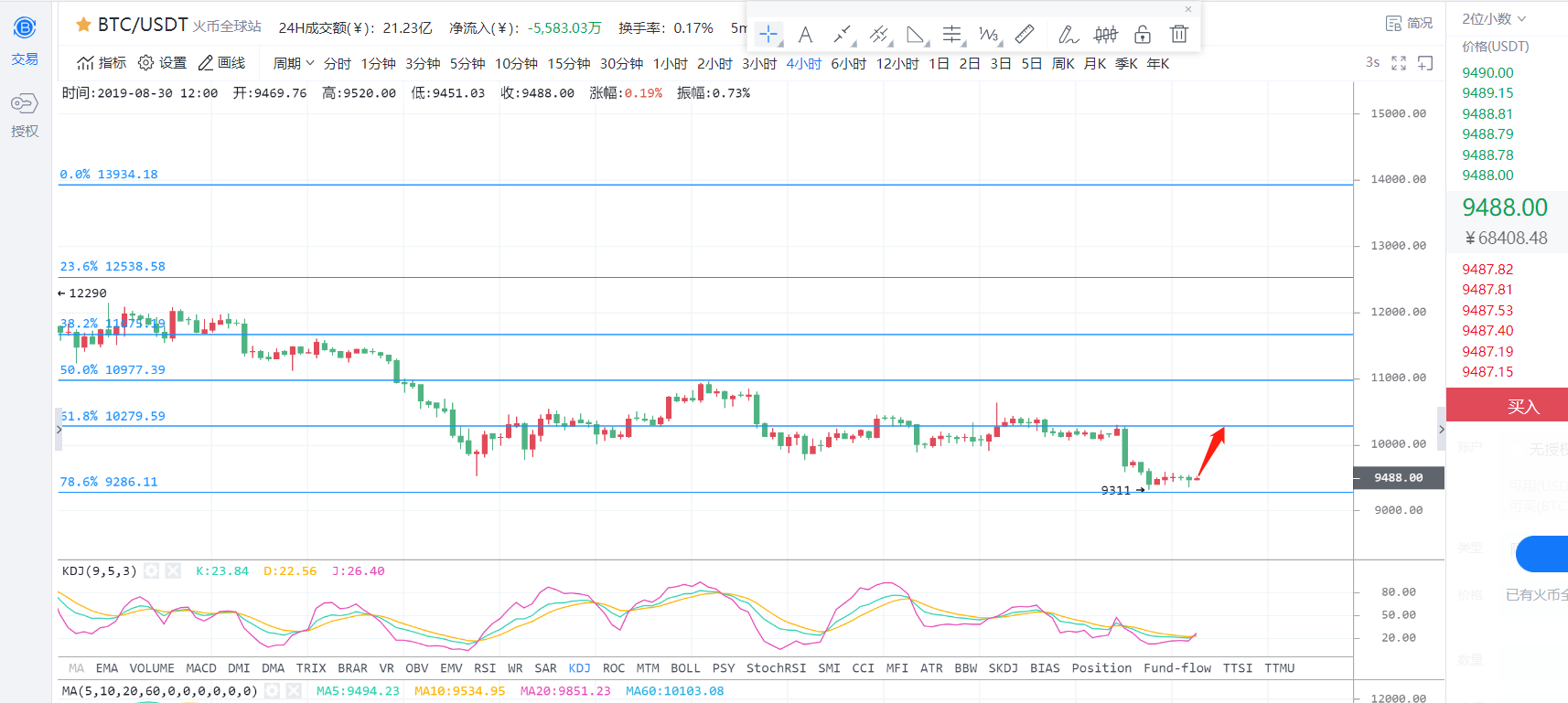Viewport: 1568px width, 703px height.
Task: Toggle the KDJ indicator tab
Action: click(x=579, y=668)
